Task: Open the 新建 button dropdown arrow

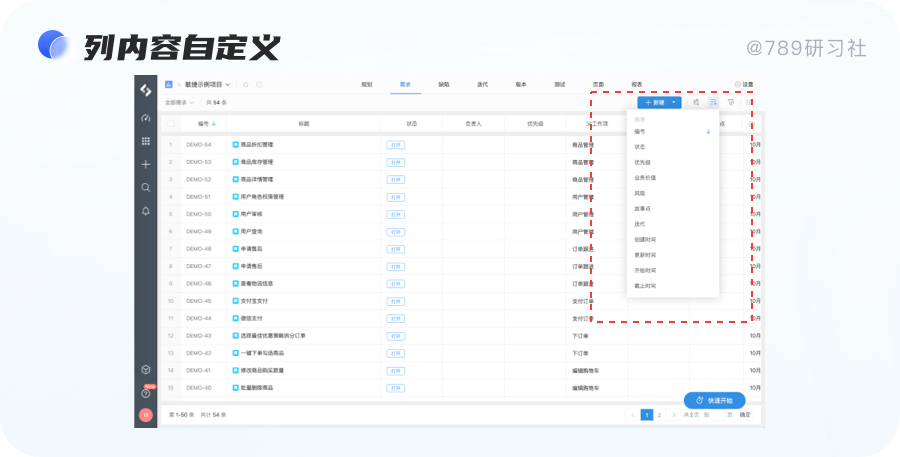Action: tap(674, 102)
